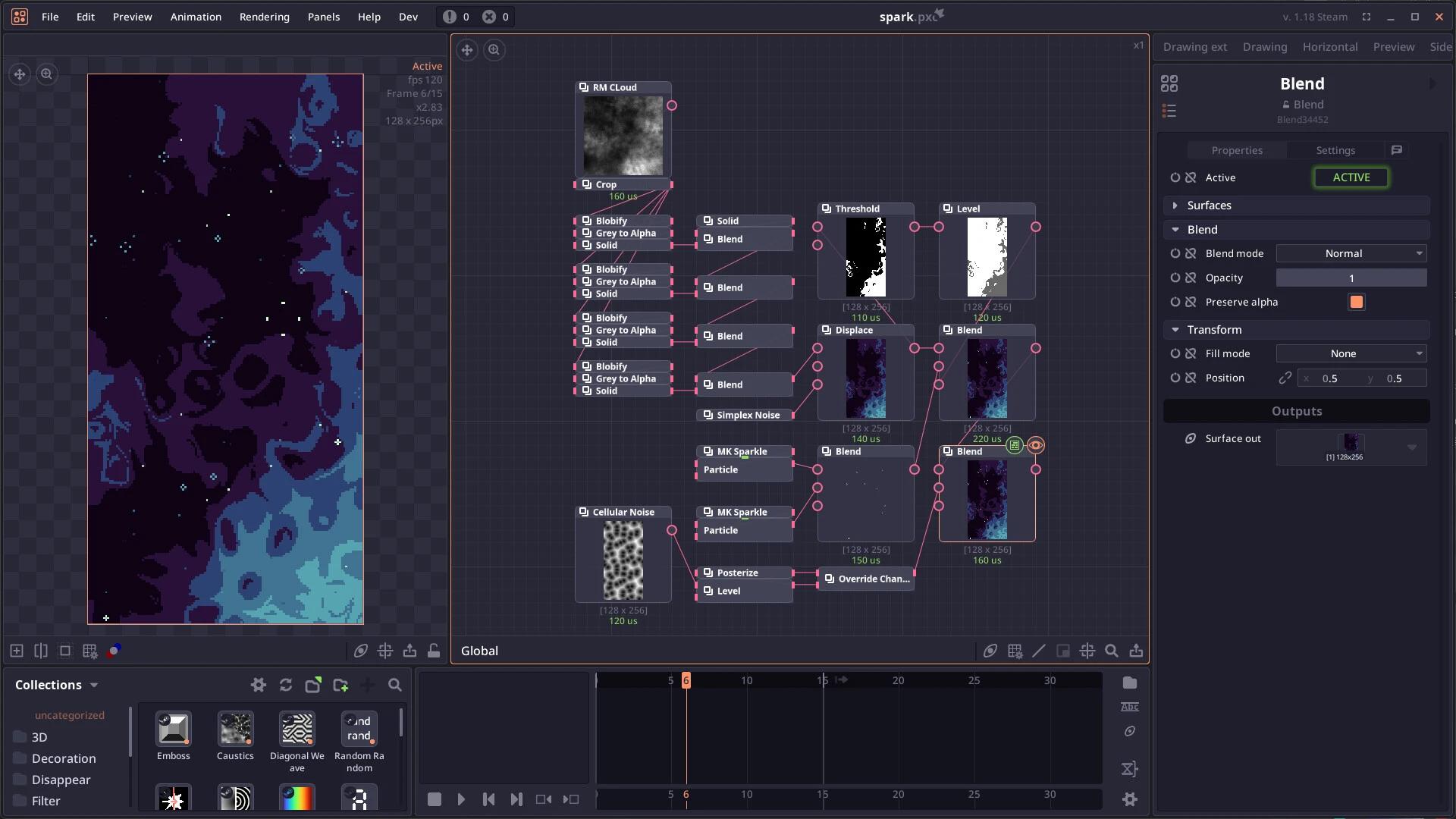Switch to the Settings tab in the properties panel
Viewport: 1456px width, 819px height.
(1335, 150)
